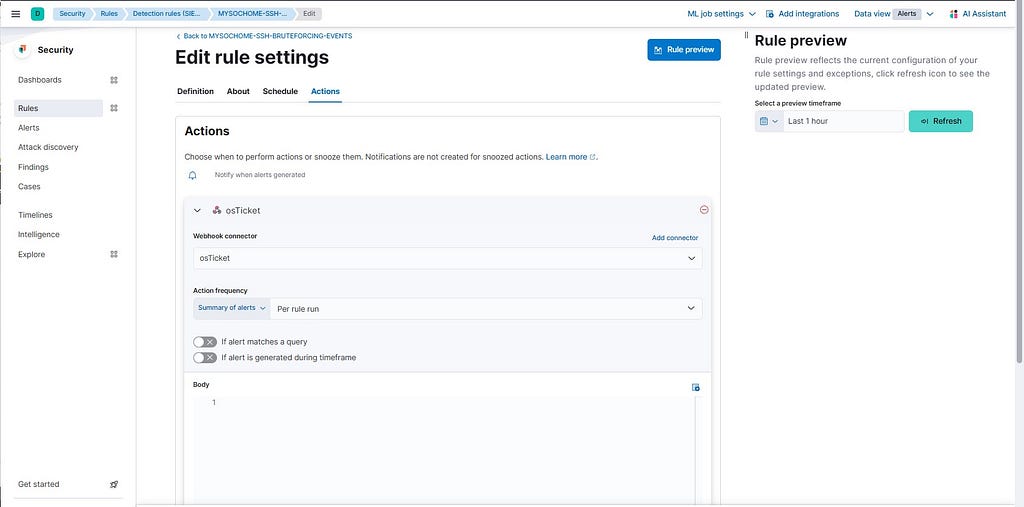
Task: Open Attack discovery in the sidebar
Action: click(48, 148)
